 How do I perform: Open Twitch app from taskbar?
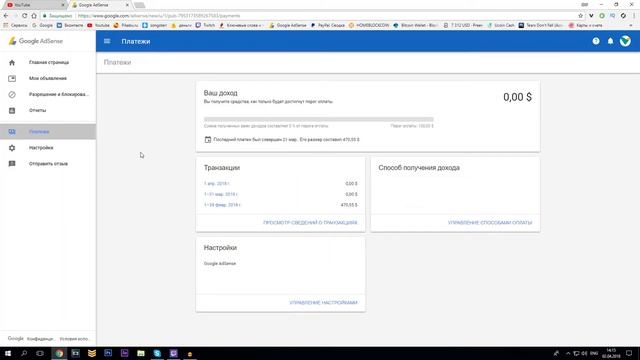coord(173,353)
